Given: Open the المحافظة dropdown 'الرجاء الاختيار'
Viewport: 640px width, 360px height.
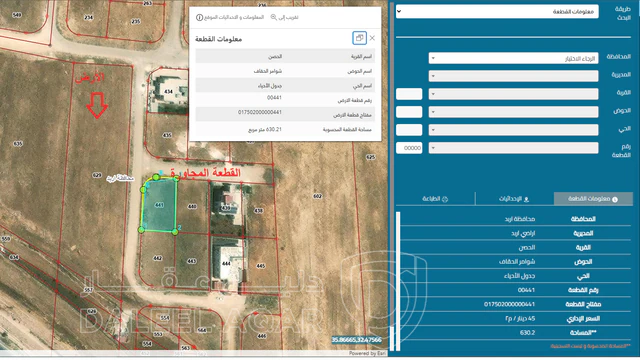Looking at the screenshot, I should point(513,58).
